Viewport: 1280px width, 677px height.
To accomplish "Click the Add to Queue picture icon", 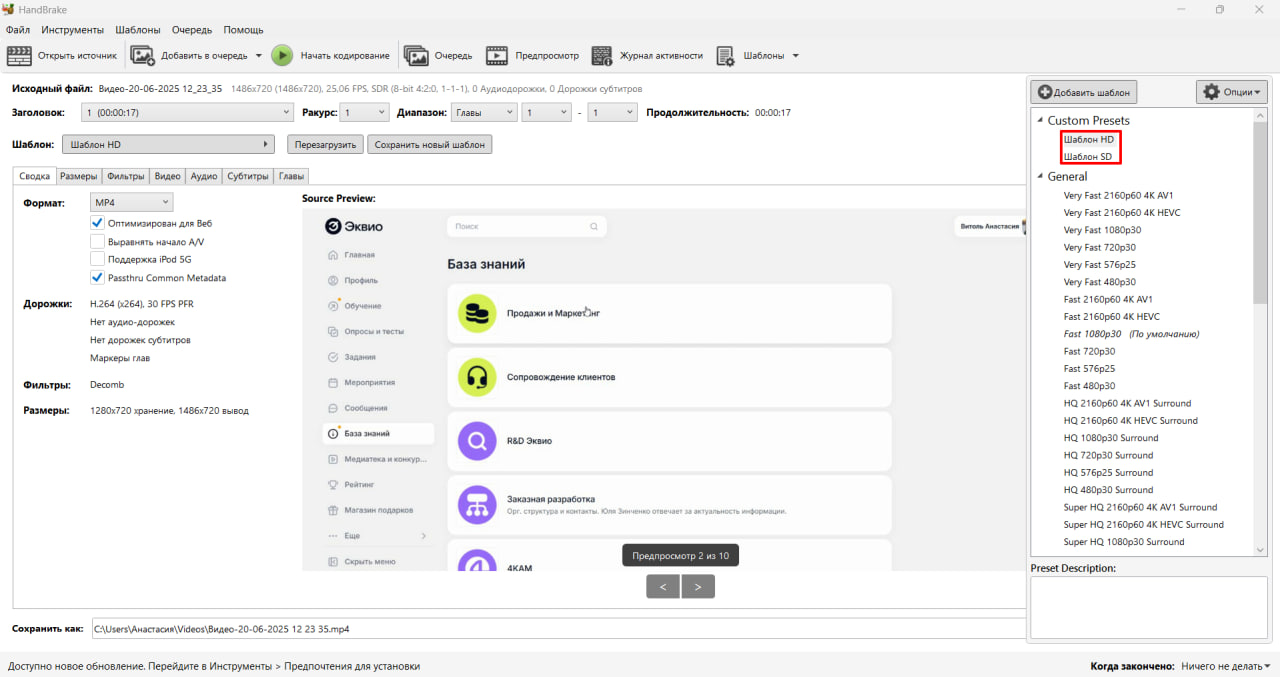I will 143,56.
